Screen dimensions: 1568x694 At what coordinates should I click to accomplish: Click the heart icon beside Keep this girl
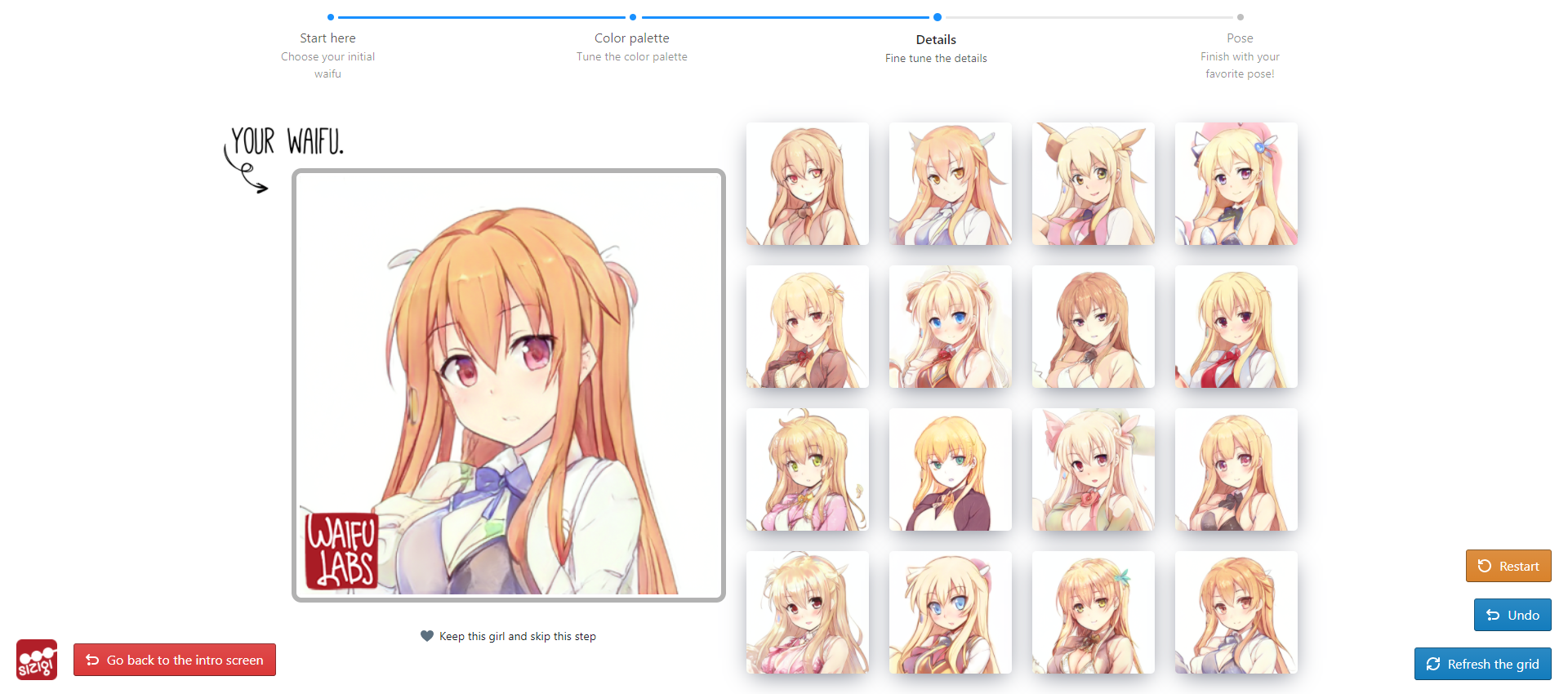(427, 636)
